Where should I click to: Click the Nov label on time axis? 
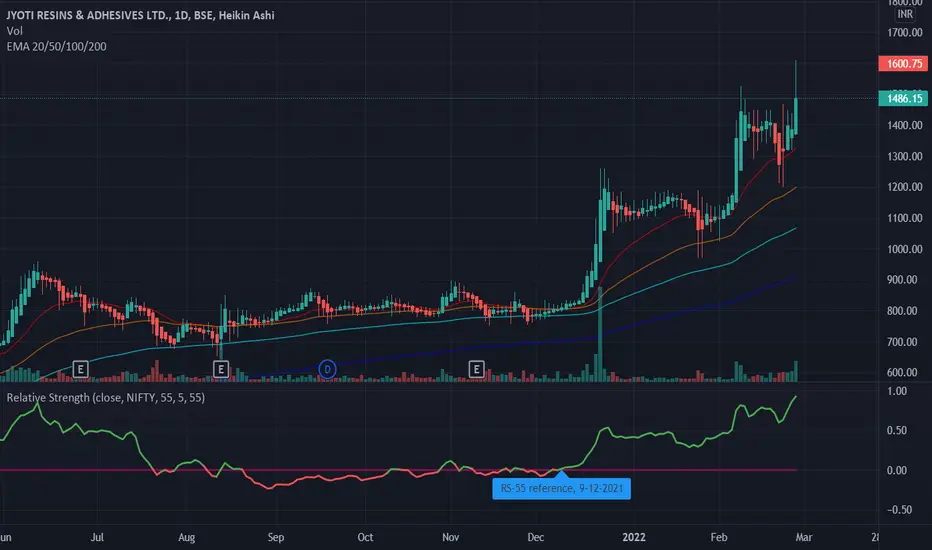(451, 537)
